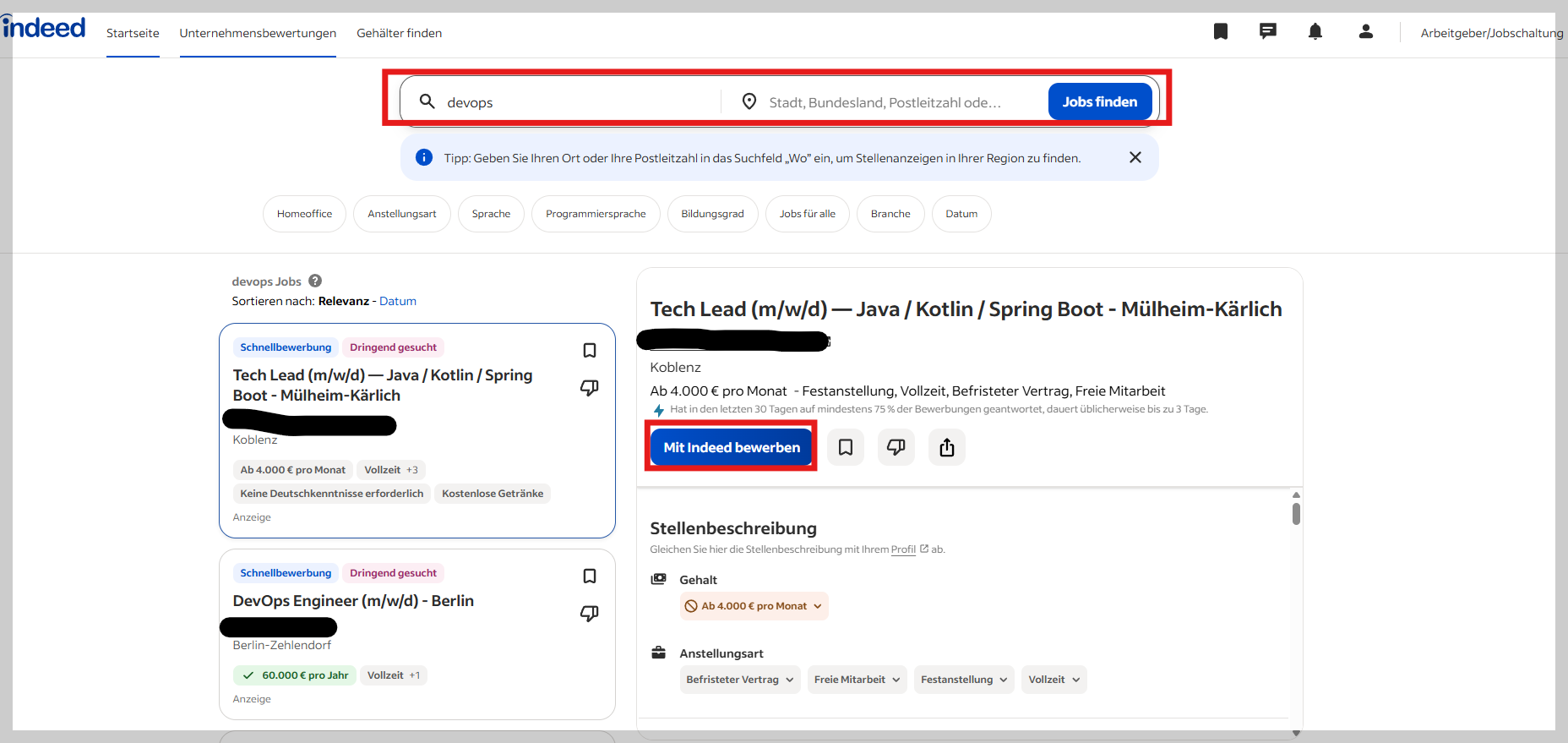
Task: Open the Jobs für alle filter
Action: (808, 214)
